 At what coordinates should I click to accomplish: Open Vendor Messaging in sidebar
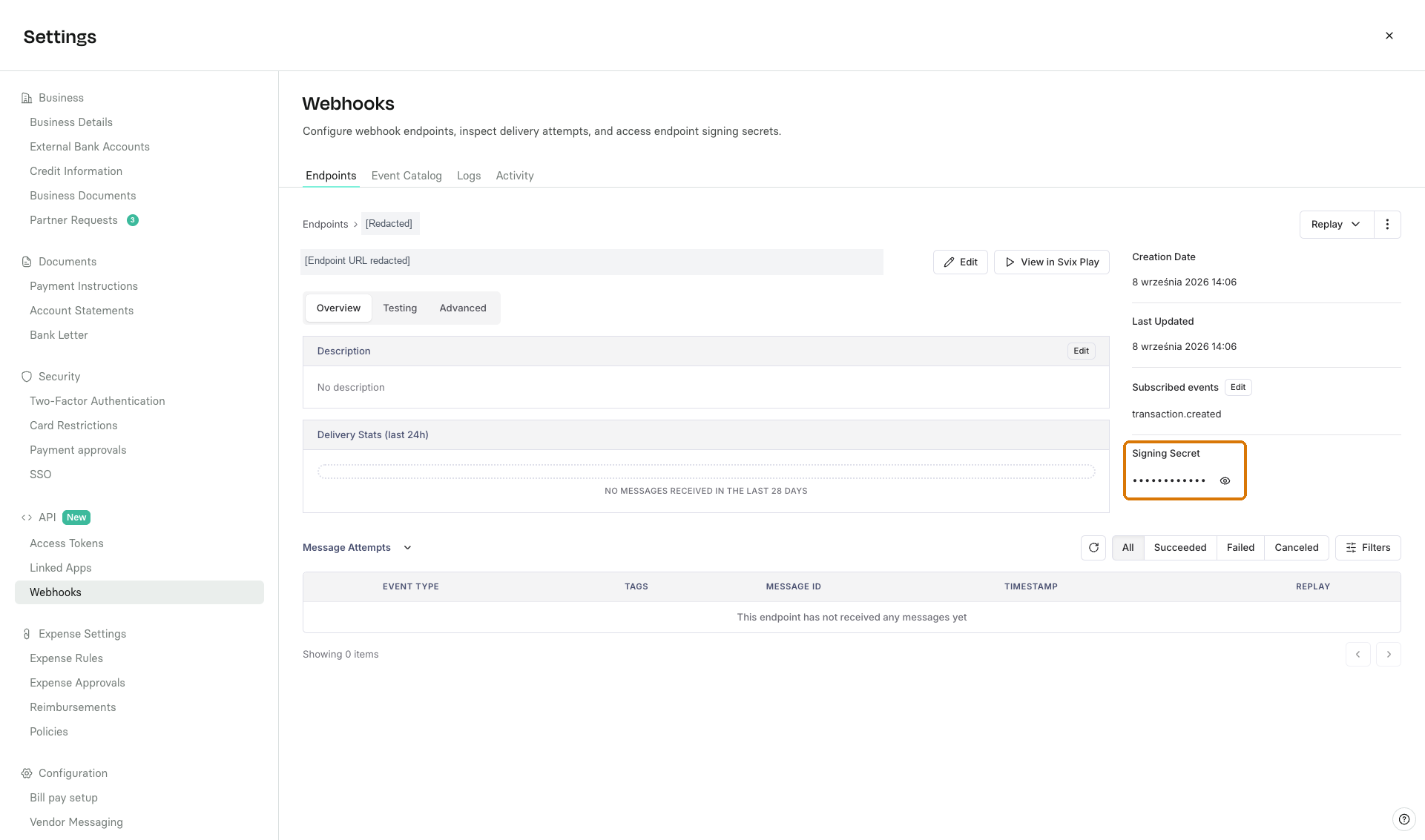click(76, 822)
